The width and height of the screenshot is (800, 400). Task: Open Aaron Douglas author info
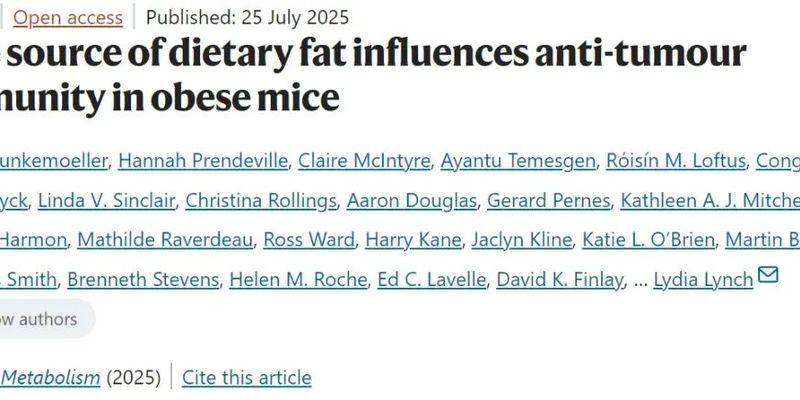[x=411, y=200]
